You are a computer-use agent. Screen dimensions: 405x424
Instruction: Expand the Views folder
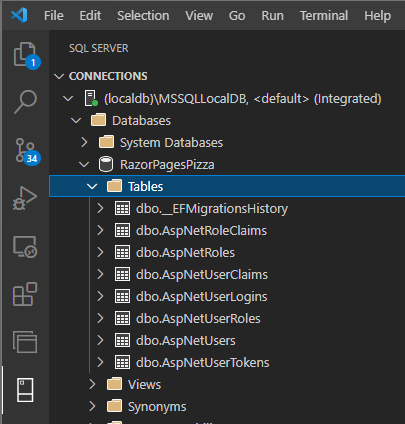tap(92, 384)
